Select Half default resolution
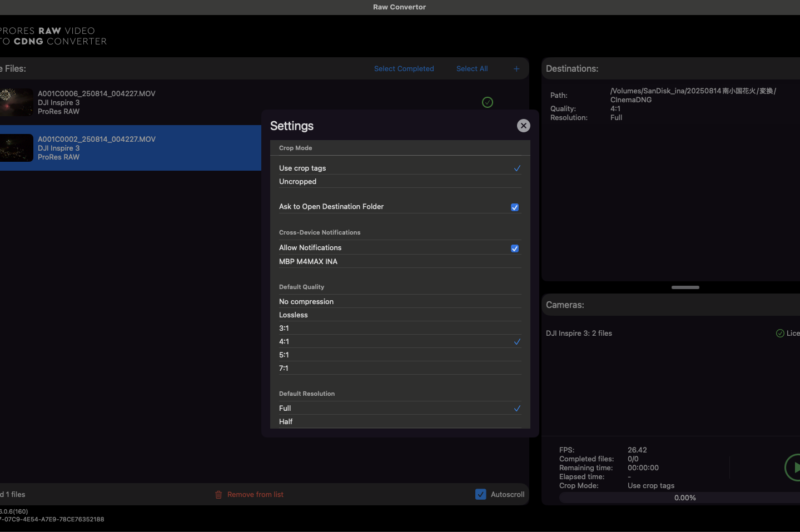This screenshot has height=532, width=800. (400, 421)
